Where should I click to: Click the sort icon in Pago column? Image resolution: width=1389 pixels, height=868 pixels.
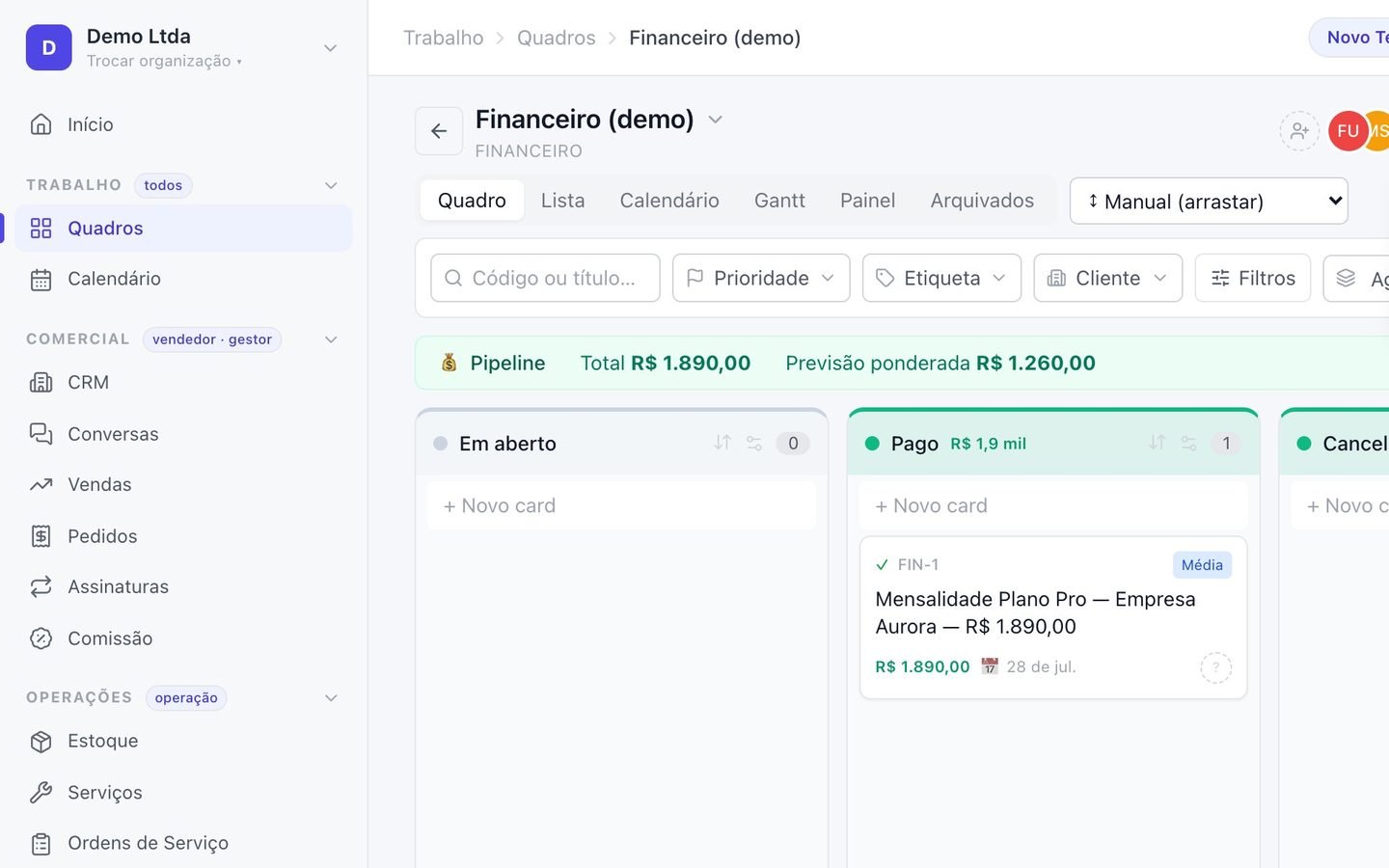(1157, 443)
